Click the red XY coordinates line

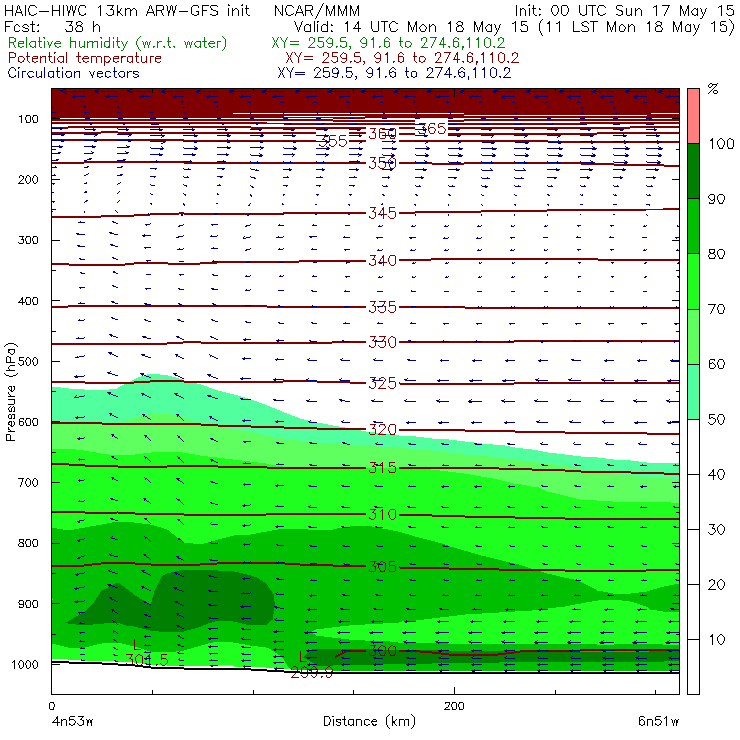point(402,58)
